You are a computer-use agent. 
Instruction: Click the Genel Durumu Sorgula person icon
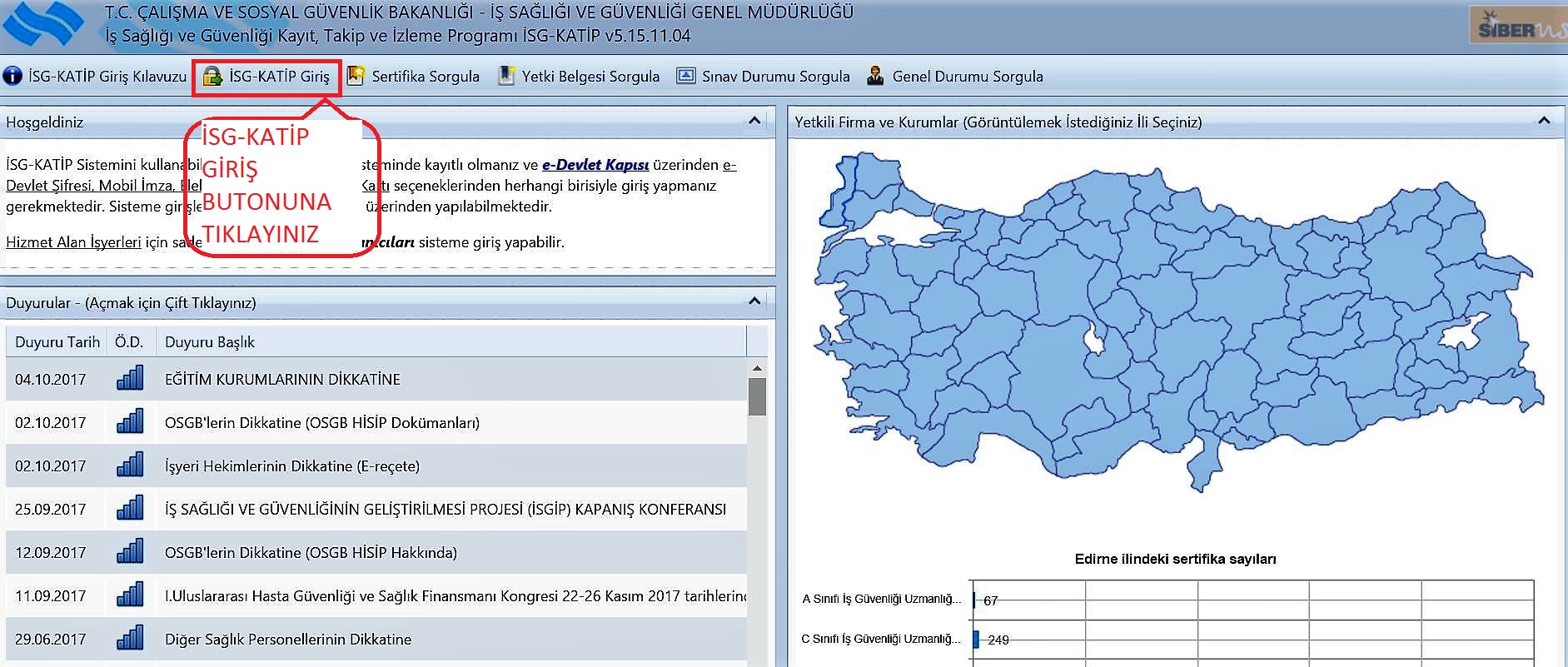coord(875,76)
